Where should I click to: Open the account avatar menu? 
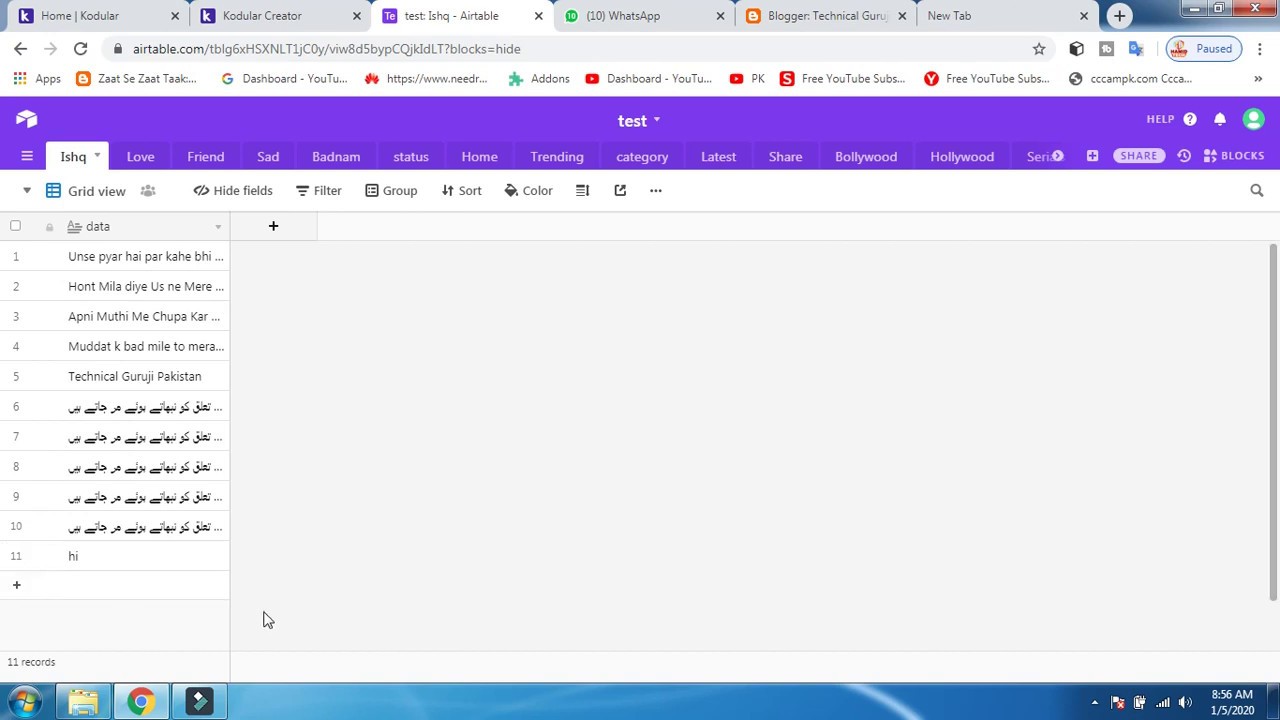[1253, 120]
